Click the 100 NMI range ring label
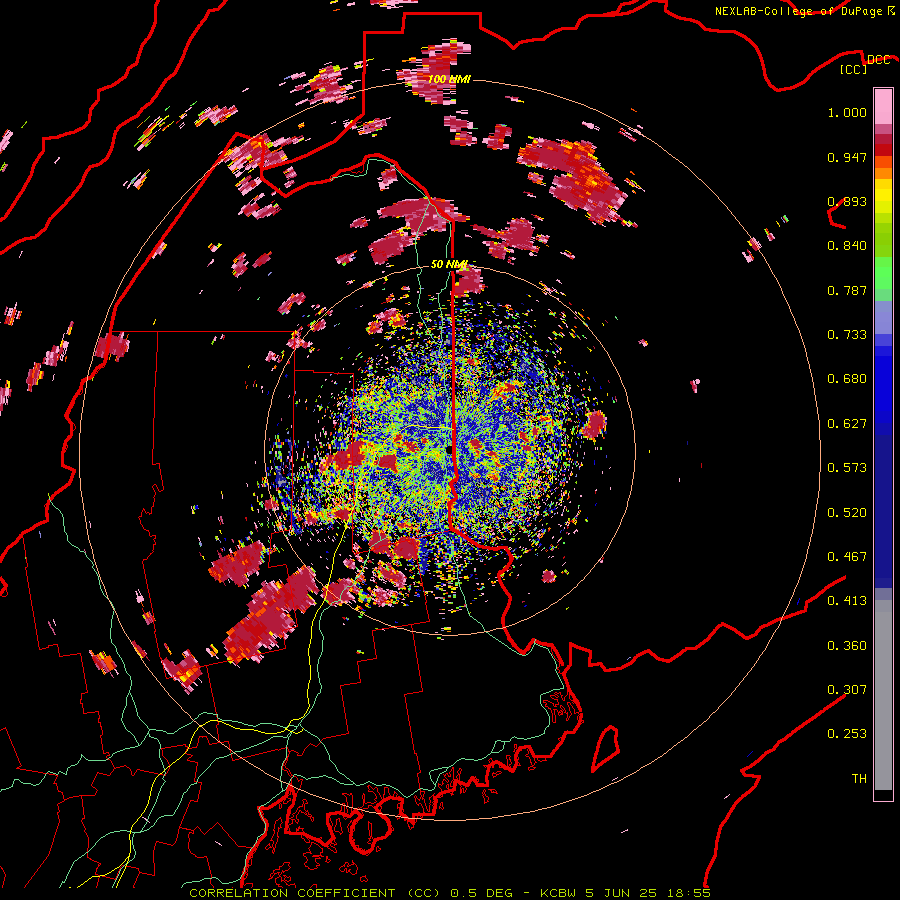Screen dimensions: 900x900 [x=449, y=79]
